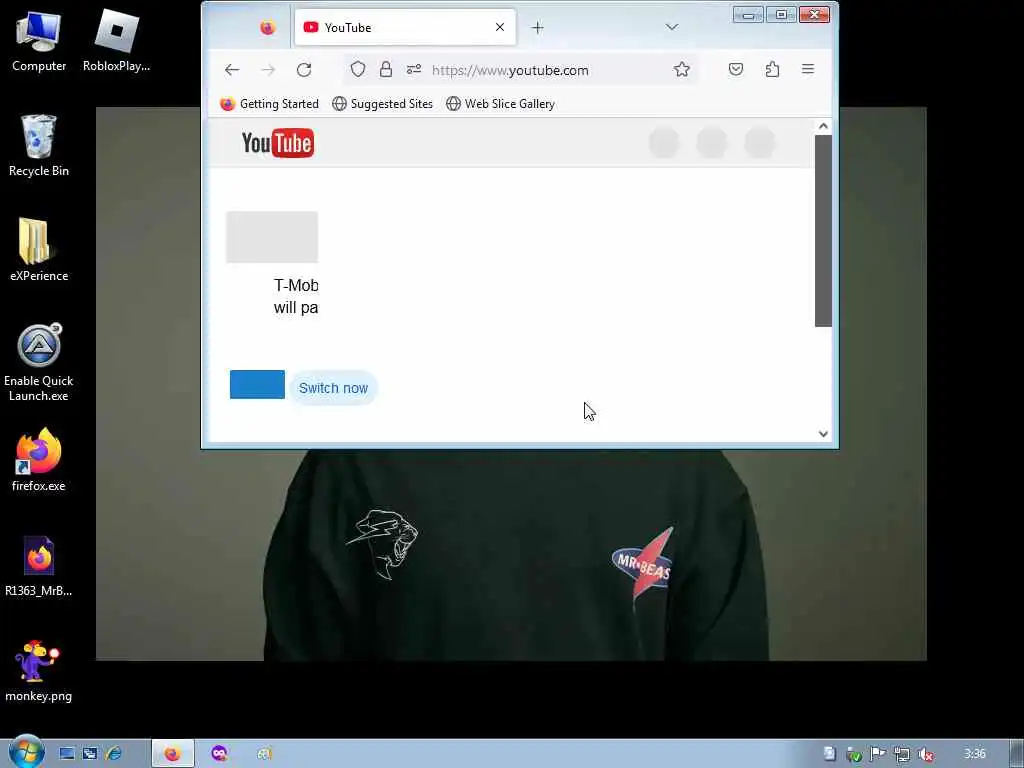The image size is (1024, 768).
Task: Click the gray thumbnail placeholder above T-Mob
Action: click(x=272, y=237)
